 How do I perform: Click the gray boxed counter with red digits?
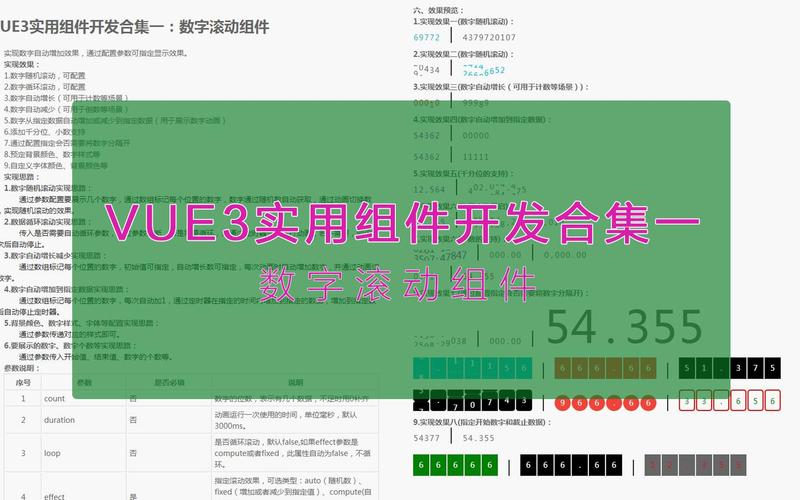click(x=695, y=465)
